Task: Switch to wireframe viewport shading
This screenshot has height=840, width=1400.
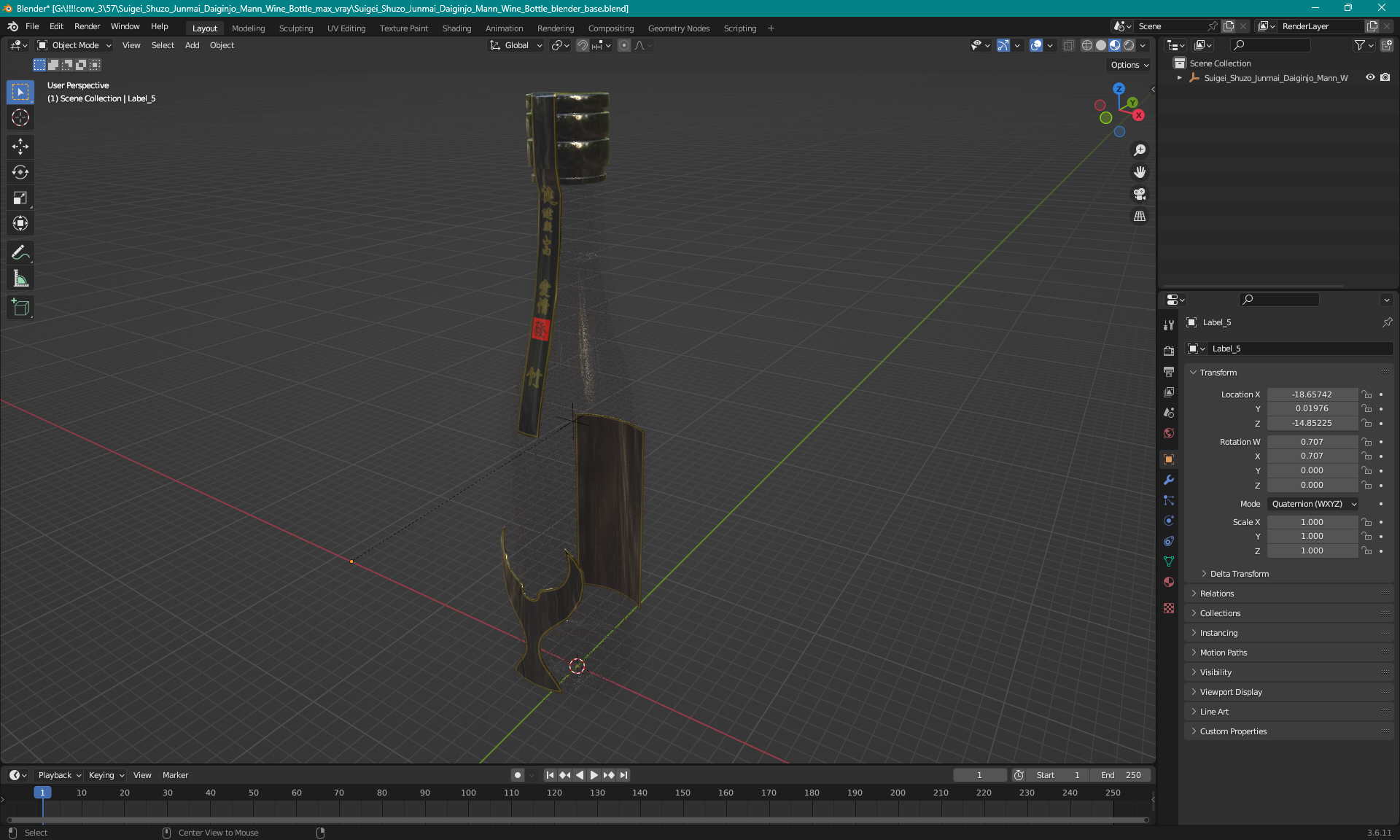Action: click(1087, 45)
